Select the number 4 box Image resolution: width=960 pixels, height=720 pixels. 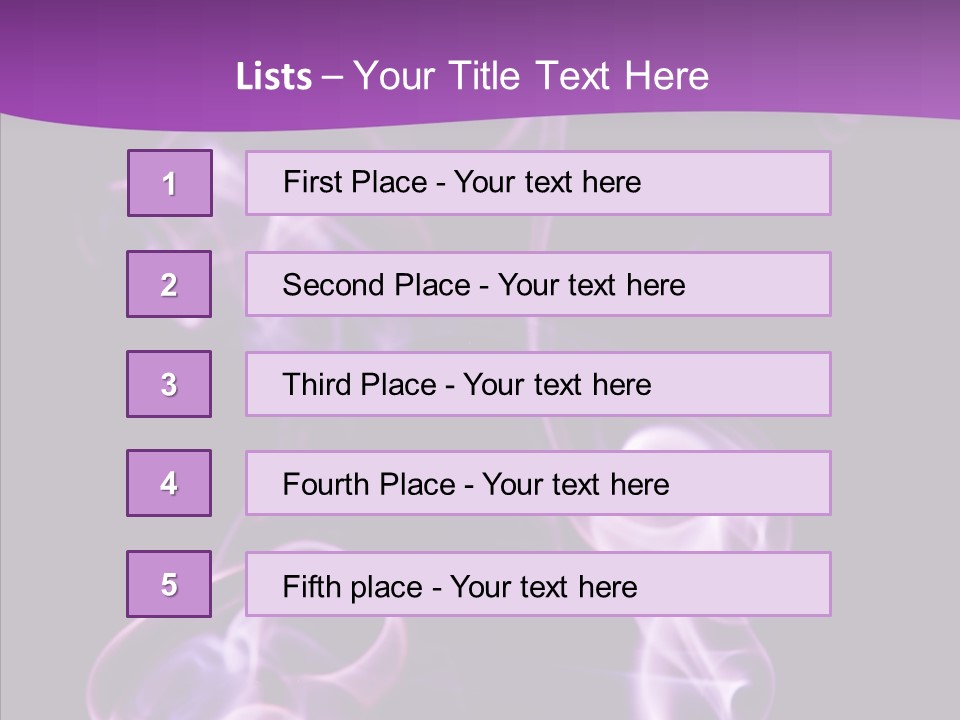(169, 483)
